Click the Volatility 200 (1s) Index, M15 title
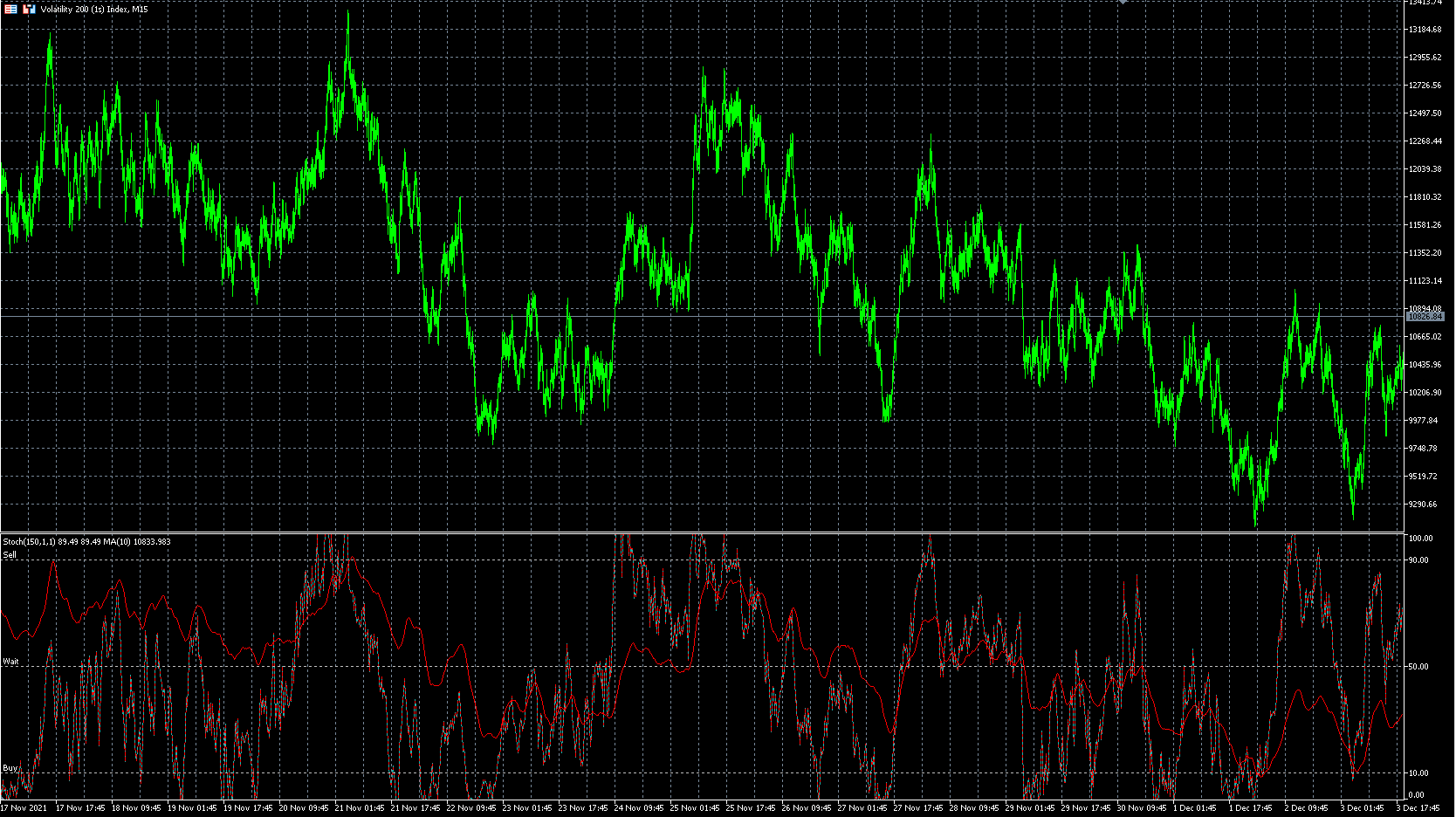 (x=94, y=10)
